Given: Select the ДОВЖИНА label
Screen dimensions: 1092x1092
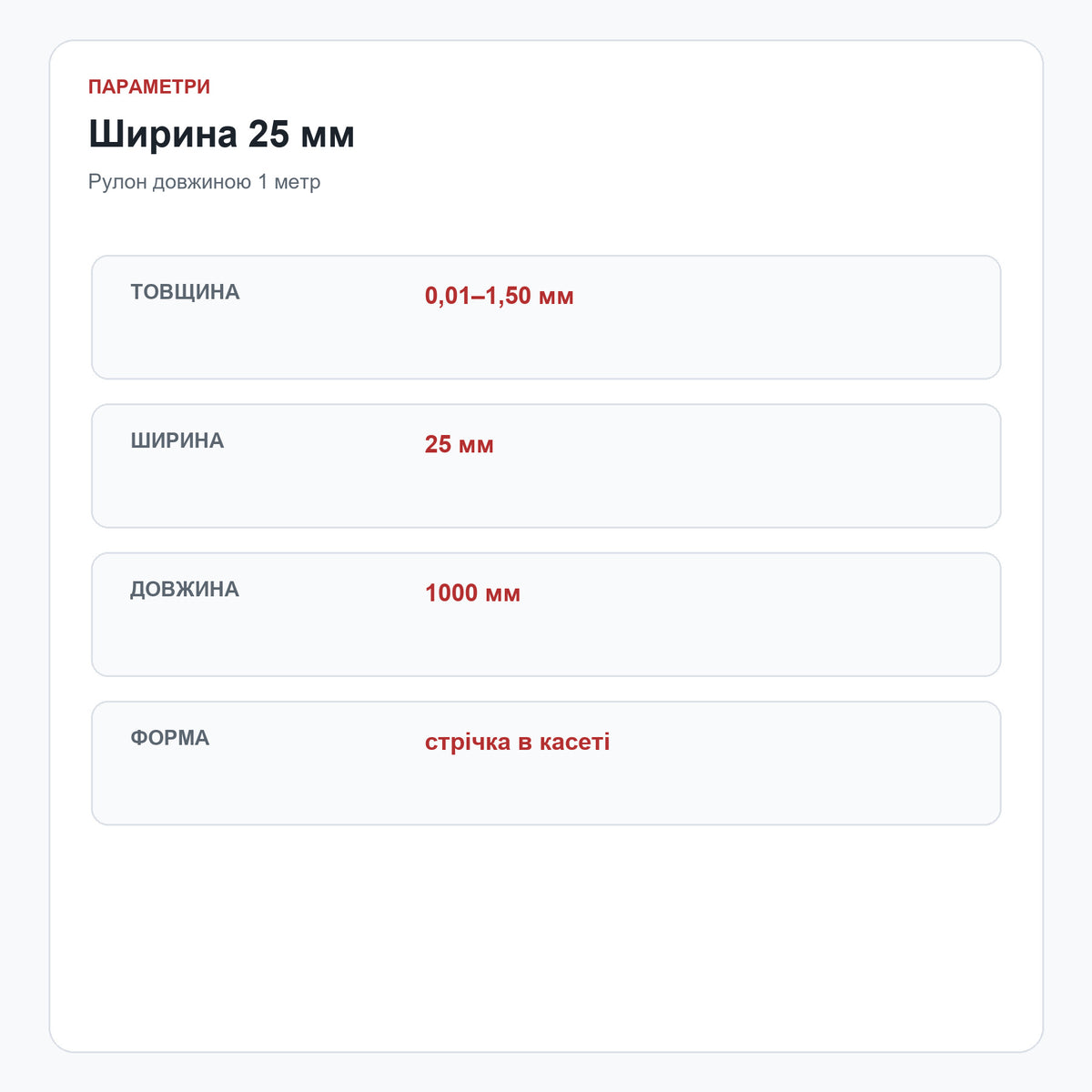Looking at the screenshot, I should [185, 589].
